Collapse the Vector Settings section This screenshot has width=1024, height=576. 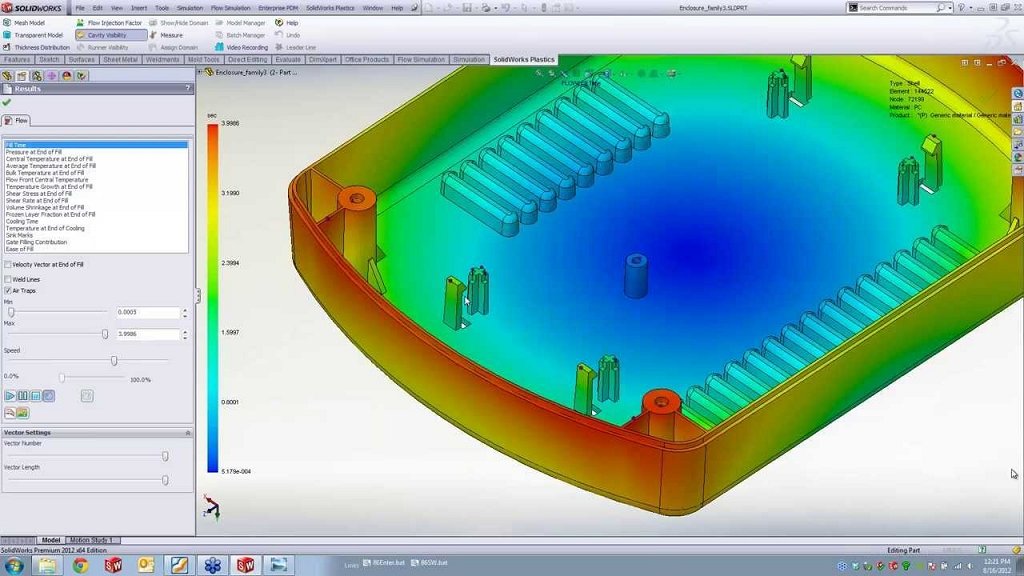188,433
